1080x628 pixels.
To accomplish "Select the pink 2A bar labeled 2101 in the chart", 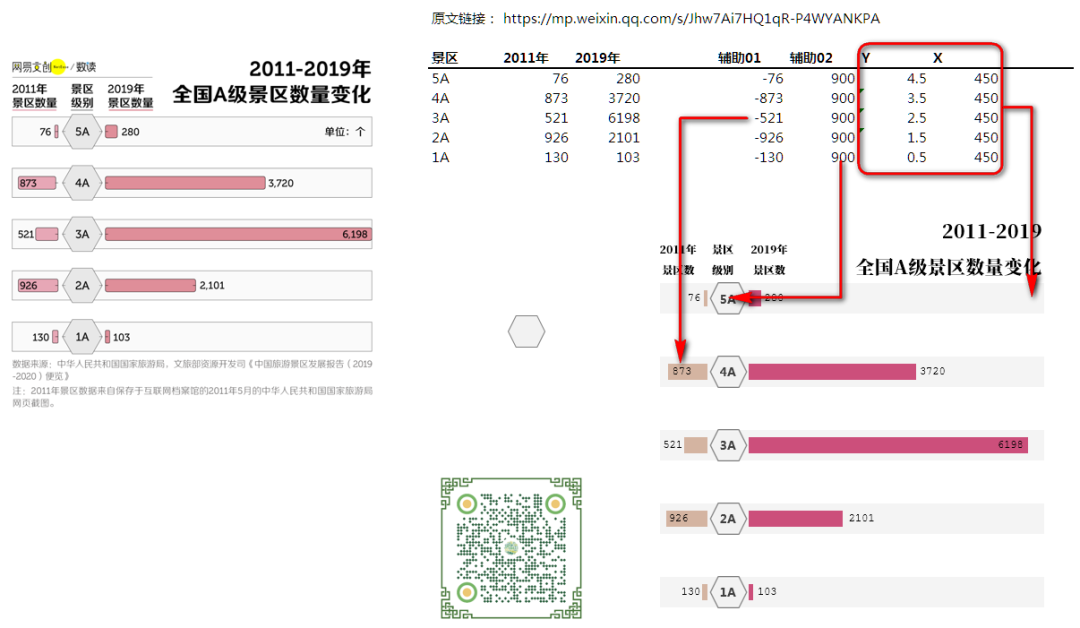I will click(x=796, y=519).
